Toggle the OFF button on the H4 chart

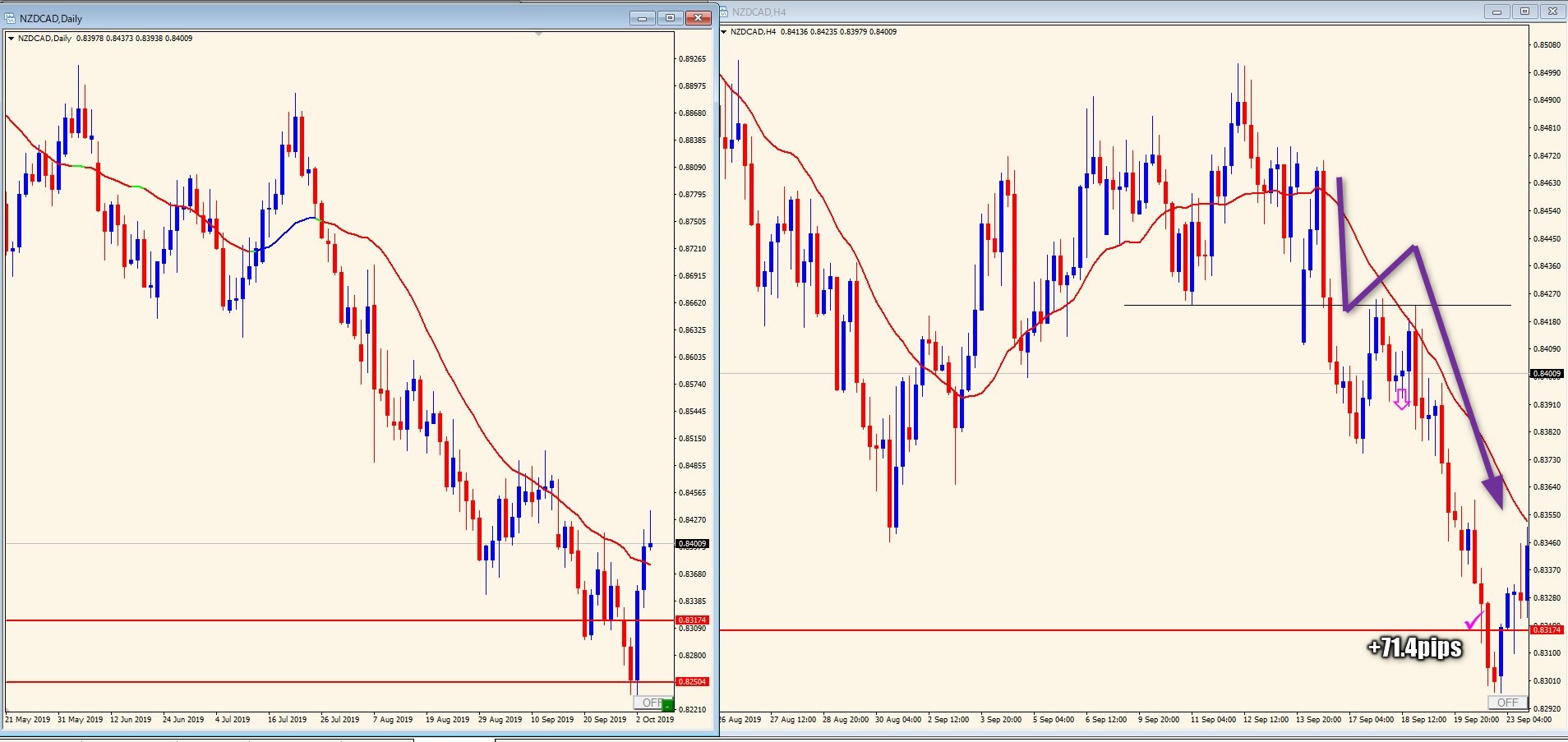pos(1506,703)
